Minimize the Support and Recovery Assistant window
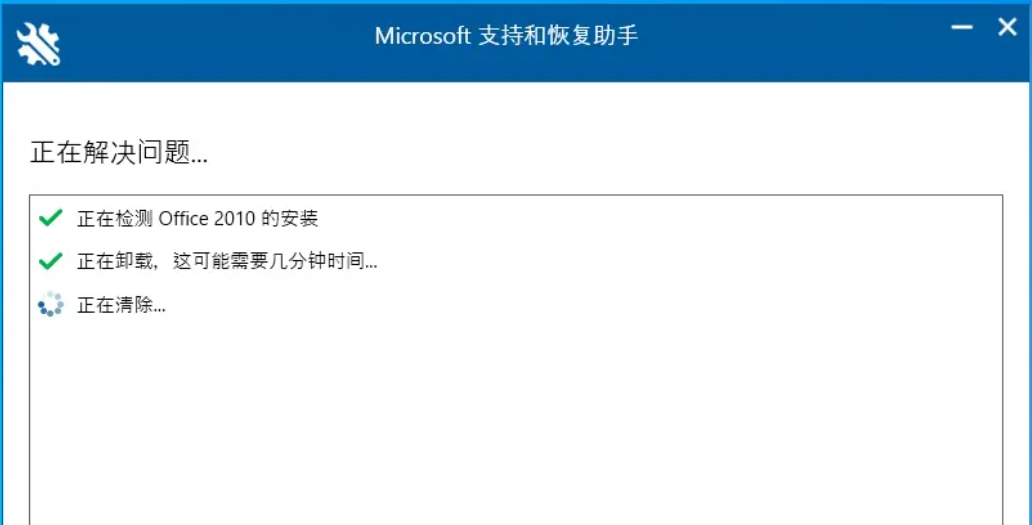The height and width of the screenshot is (525, 1032). pos(962,27)
